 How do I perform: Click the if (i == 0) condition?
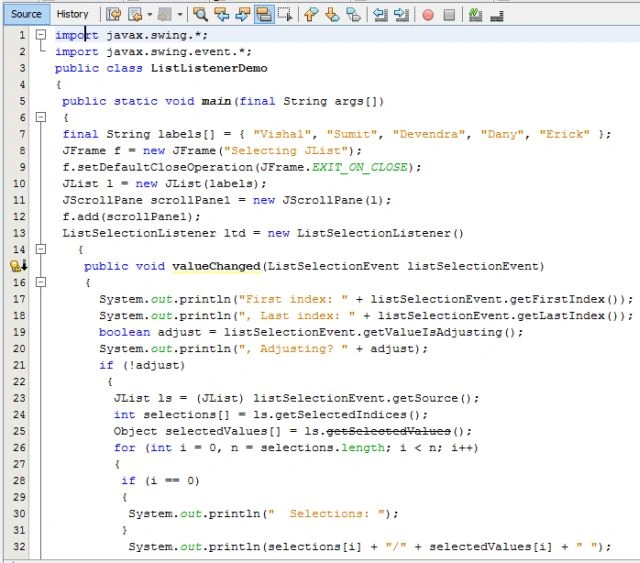pos(160,481)
